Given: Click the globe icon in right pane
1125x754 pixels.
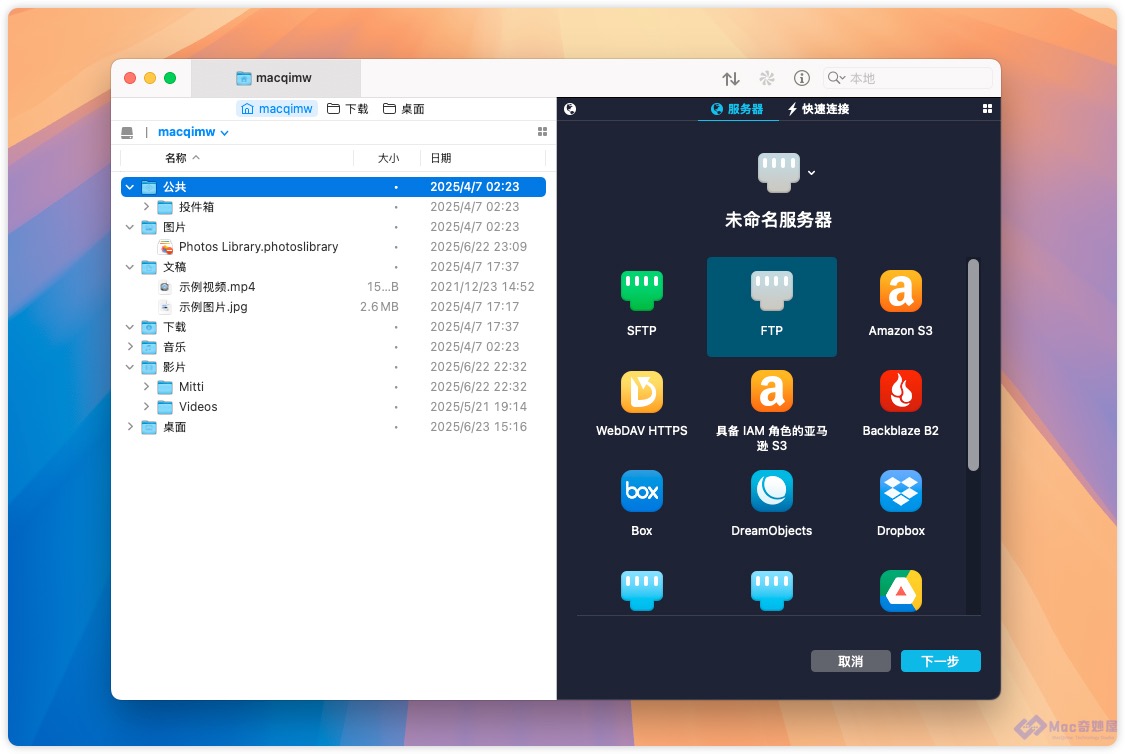Looking at the screenshot, I should point(570,109).
